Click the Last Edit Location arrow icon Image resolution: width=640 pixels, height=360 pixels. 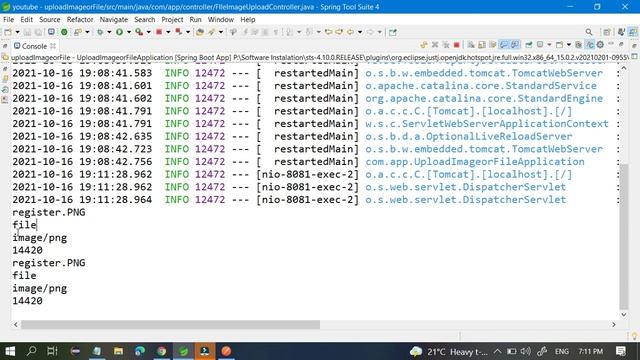point(328,32)
